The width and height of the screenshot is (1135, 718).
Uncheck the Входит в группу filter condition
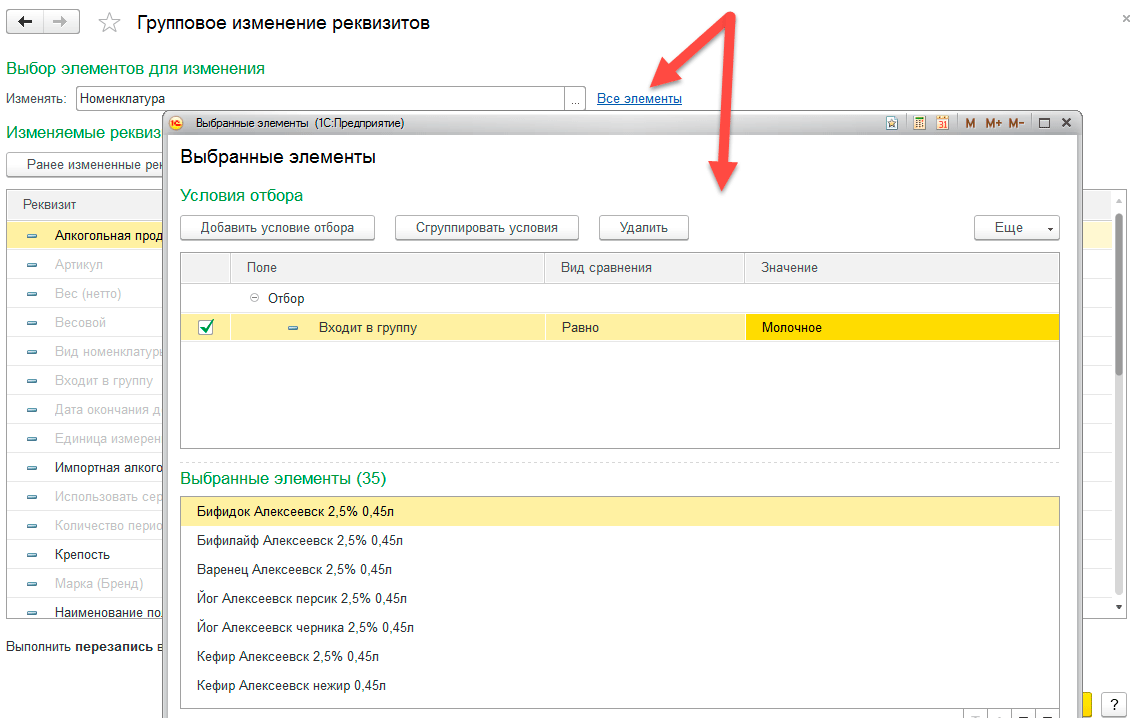coord(206,327)
